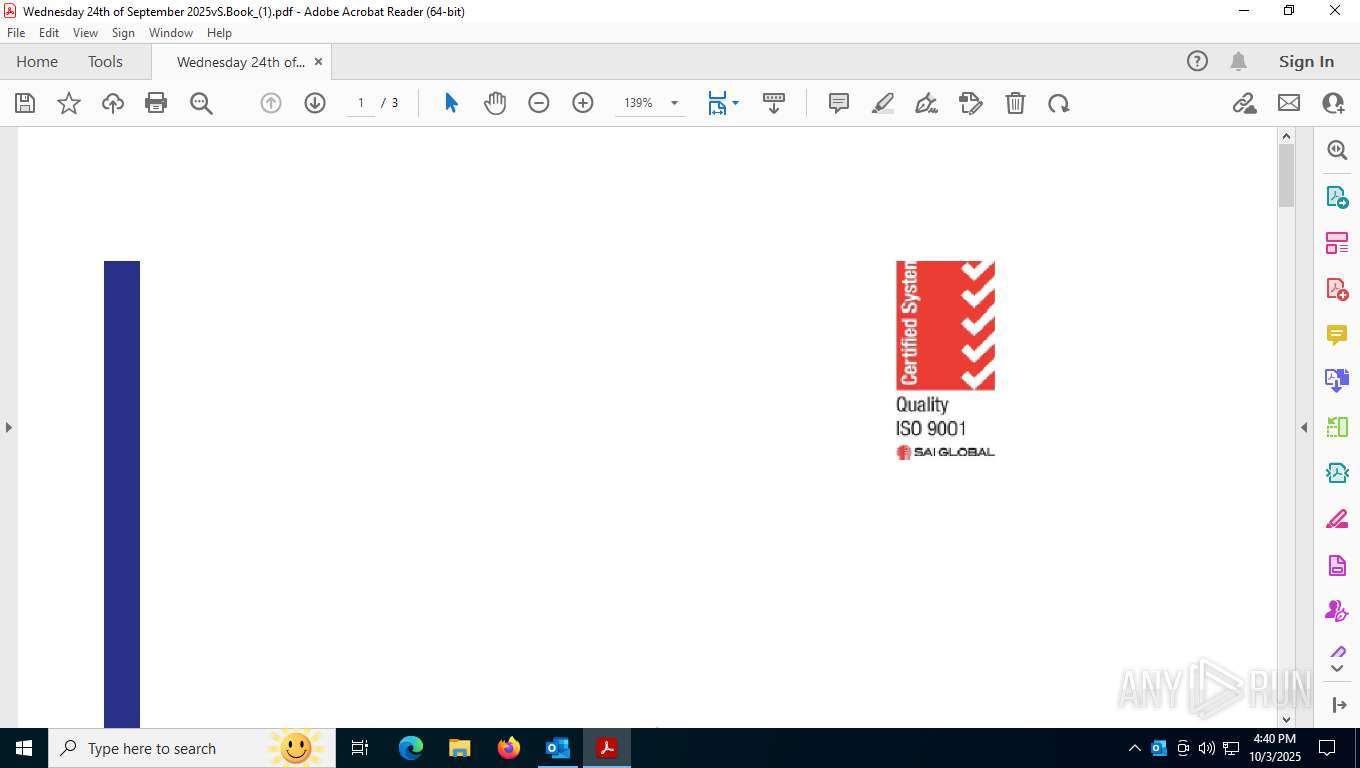Click the vertical scrollbar thumb
Image resolution: width=1360 pixels, height=768 pixels.
tap(1286, 176)
